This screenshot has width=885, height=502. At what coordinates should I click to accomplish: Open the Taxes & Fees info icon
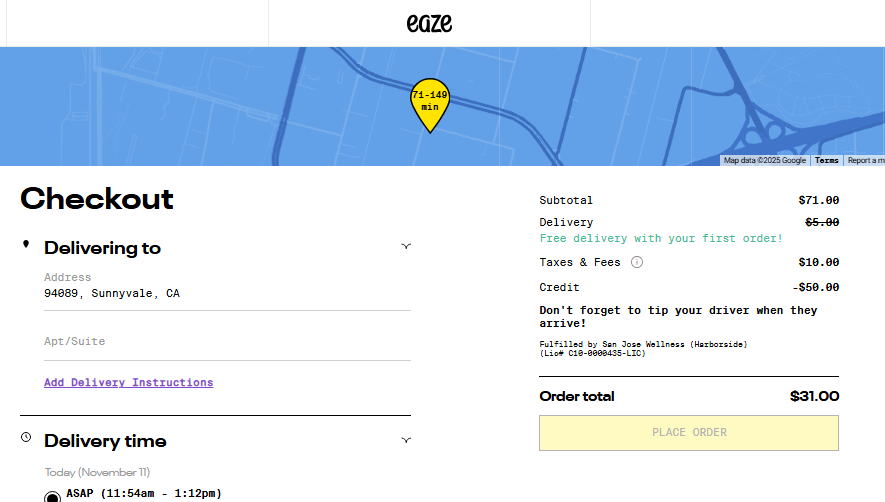coord(637,262)
